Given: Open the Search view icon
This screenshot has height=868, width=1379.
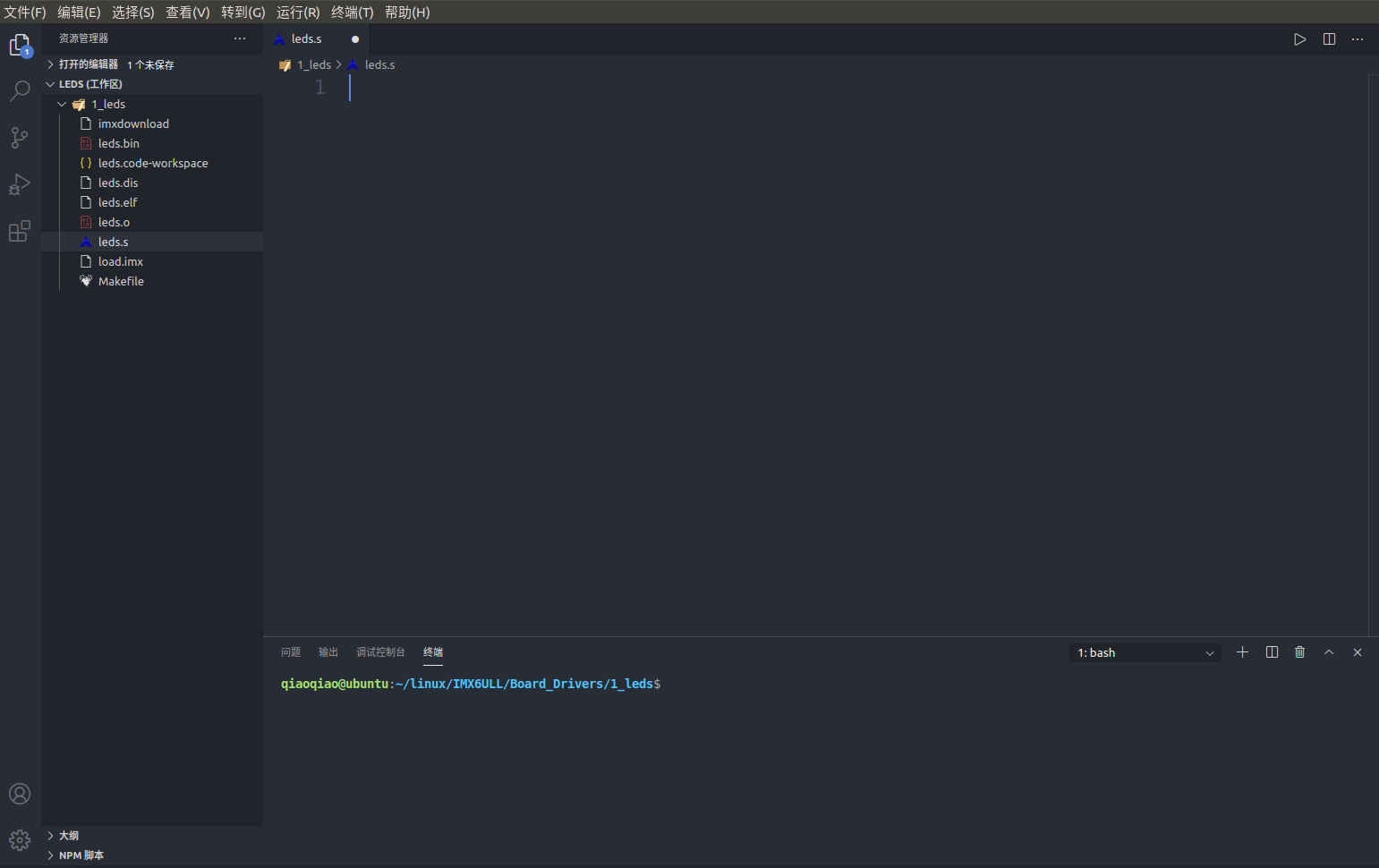Looking at the screenshot, I should [x=20, y=90].
